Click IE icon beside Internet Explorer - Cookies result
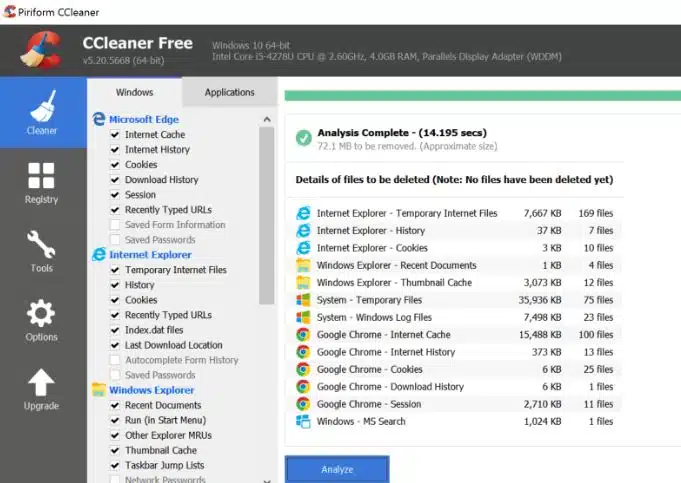The height and width of the screenshot is (483, 681). [303, 248]
